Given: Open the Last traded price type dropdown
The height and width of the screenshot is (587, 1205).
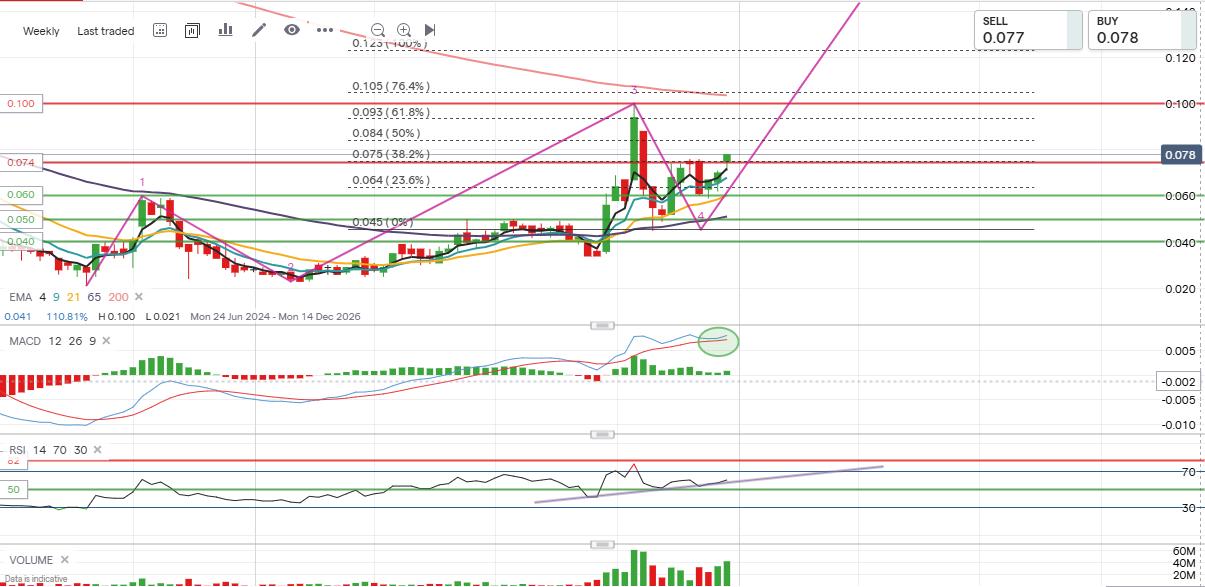Looking at the screenshot, I should click(105, 31).
